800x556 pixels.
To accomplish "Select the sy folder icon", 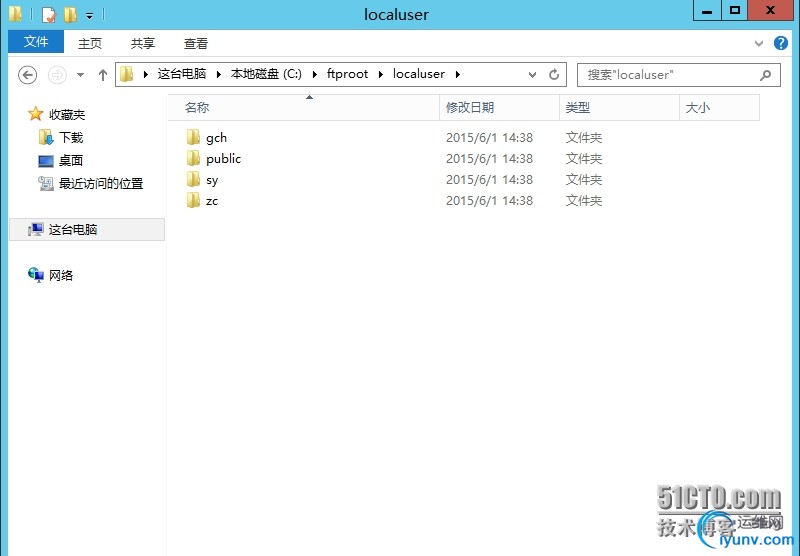I will click(x=193, y=179).
